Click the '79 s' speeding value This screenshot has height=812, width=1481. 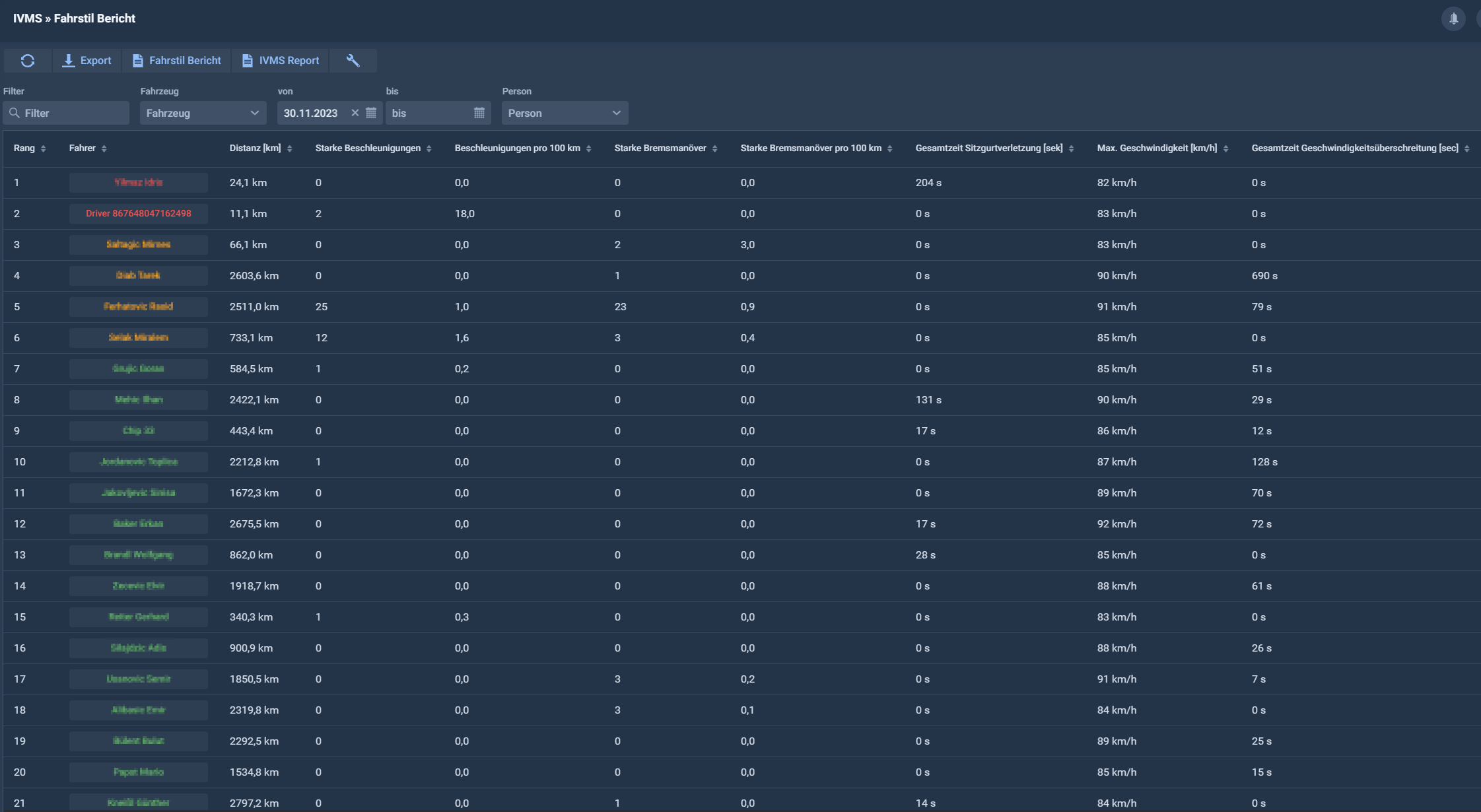coord(1262,306)
